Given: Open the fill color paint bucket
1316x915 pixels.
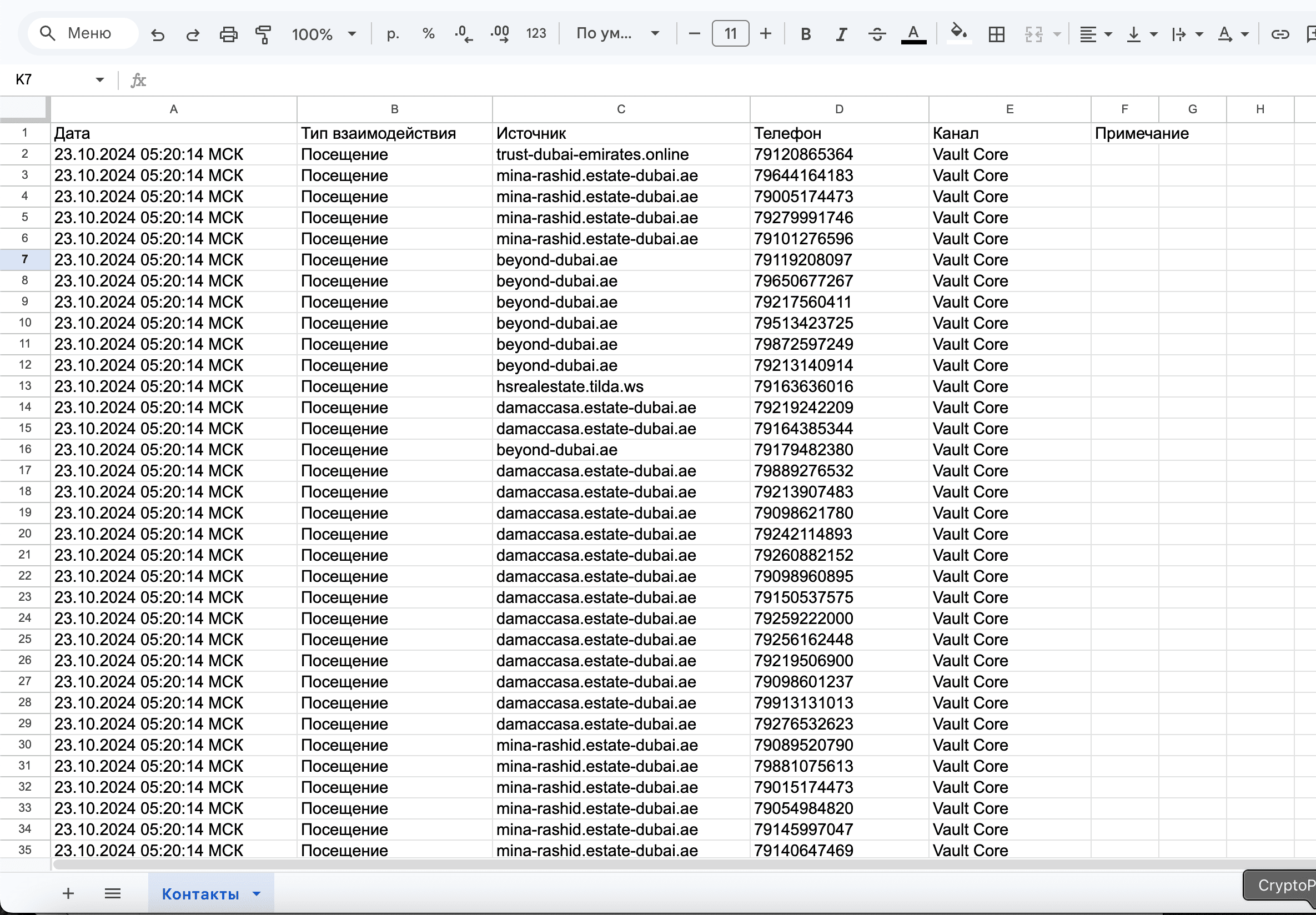Looking at the screenshot, I should coord(959,33).
